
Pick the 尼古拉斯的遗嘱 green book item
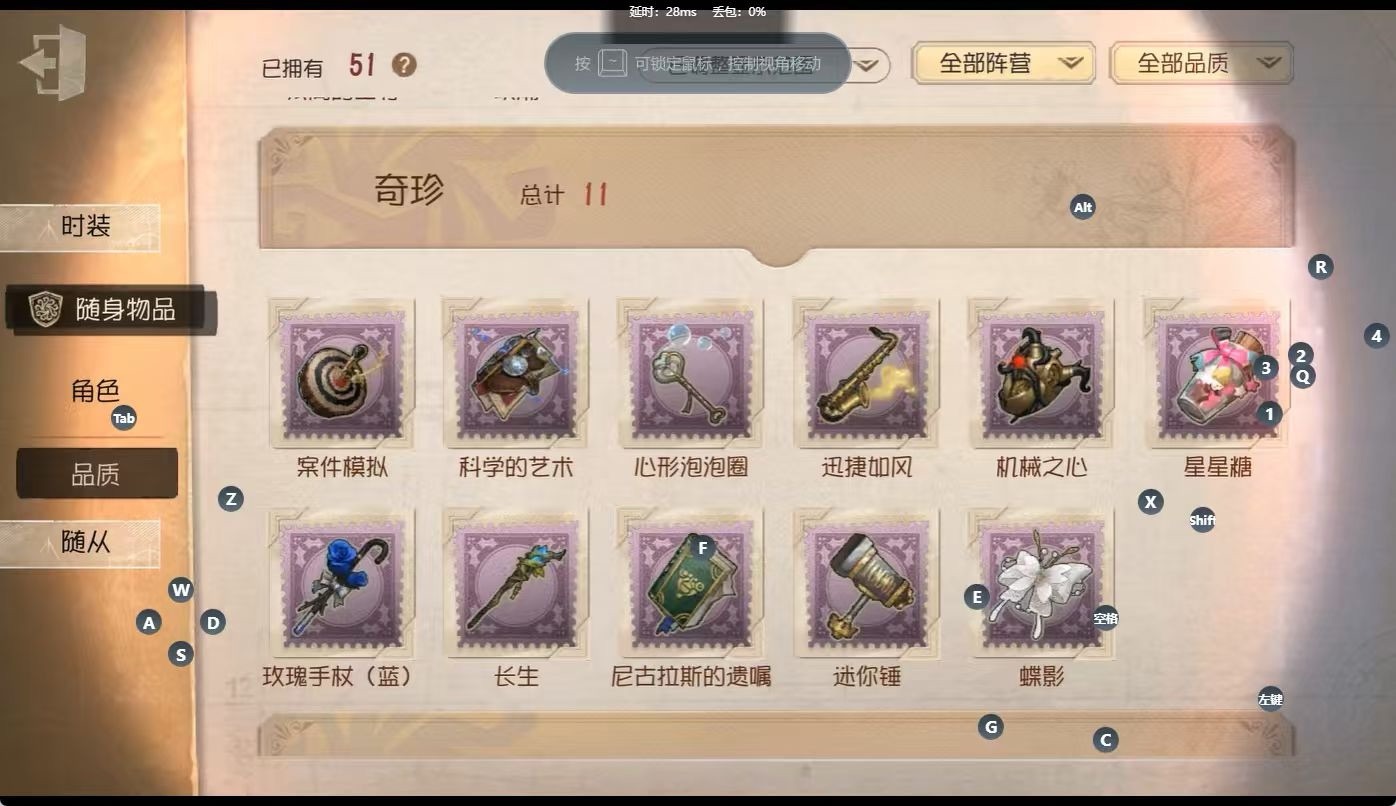[x=691, y=583]
